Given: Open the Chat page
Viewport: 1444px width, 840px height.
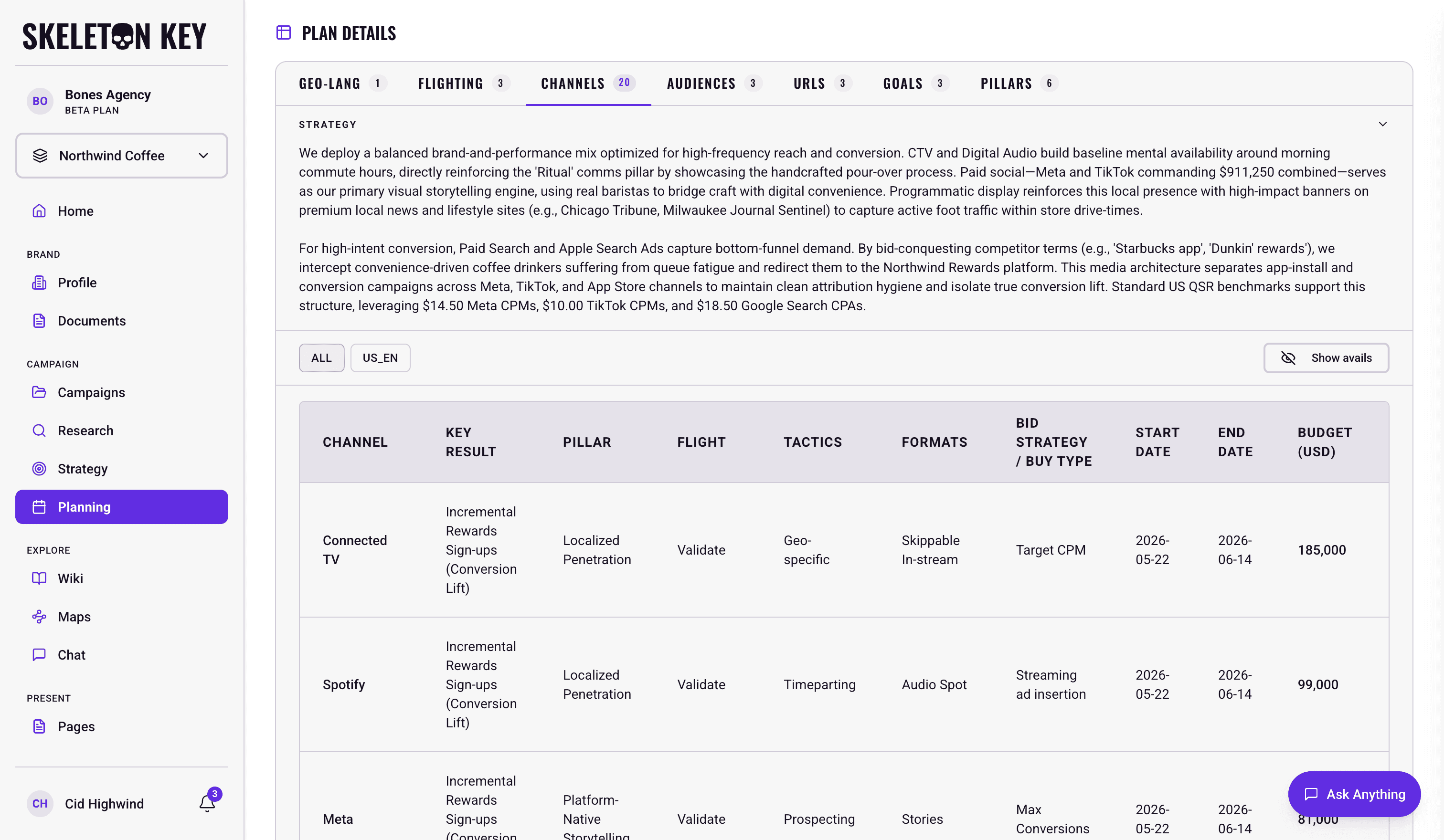Looking at the screenshot, I should click(121, 655).
